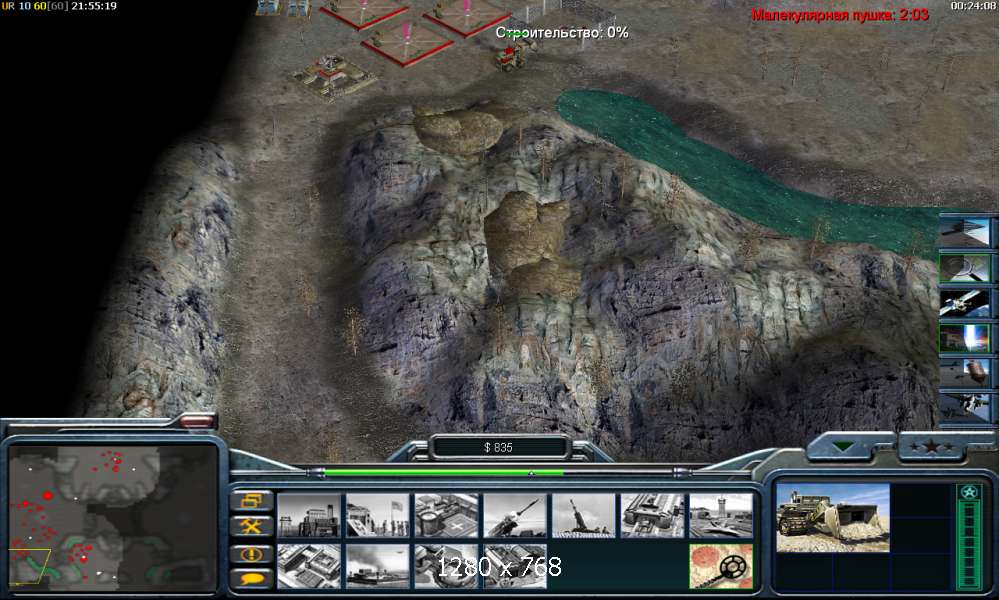Pick the Airfield icon with control tower
The image size is (999, 600).
(x=721, y=515)
